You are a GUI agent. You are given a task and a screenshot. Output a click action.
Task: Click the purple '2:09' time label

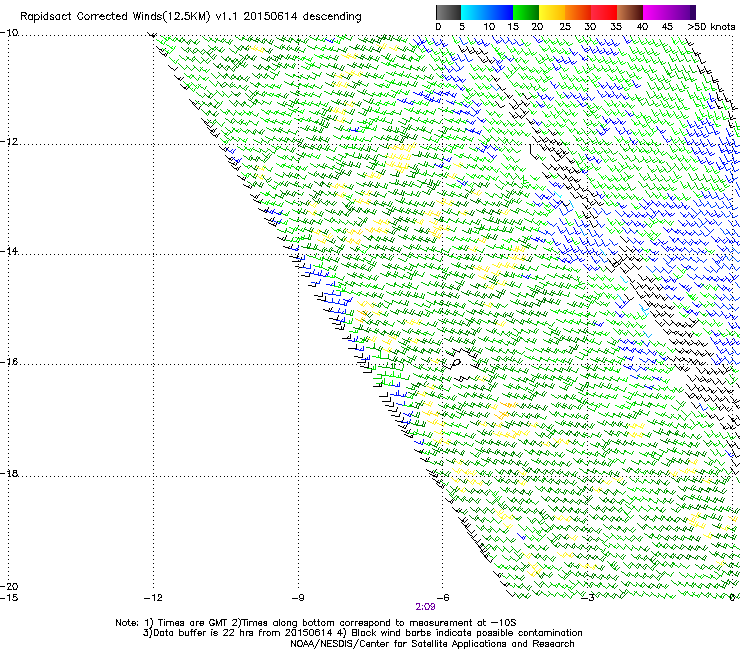[x=425, y=607]
